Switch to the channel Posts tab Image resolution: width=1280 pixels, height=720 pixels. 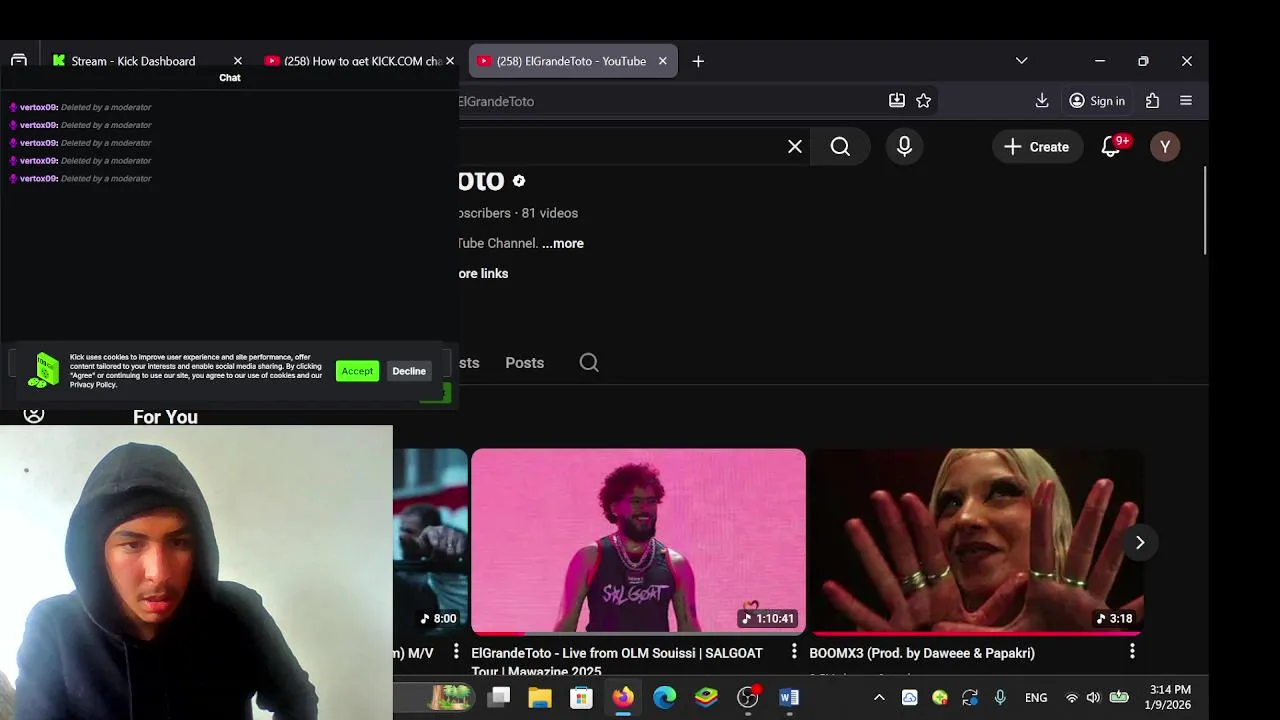525,363
